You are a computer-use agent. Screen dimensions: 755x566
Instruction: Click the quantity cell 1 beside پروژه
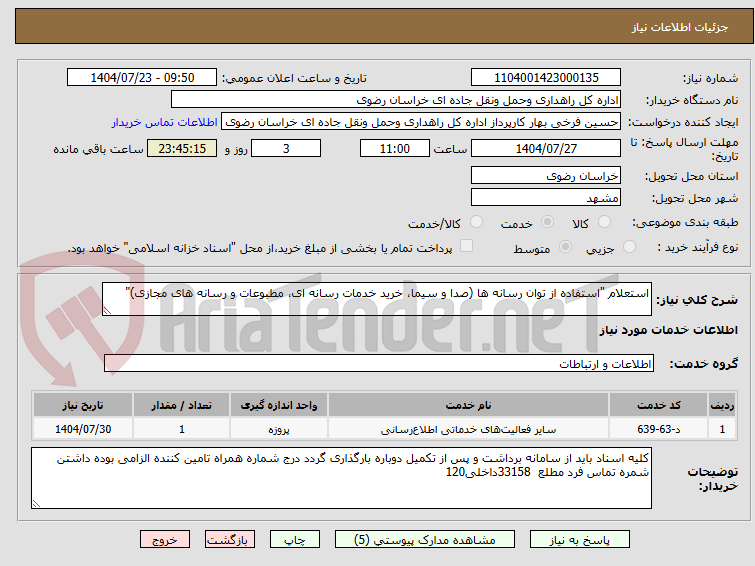click(182, 429)
